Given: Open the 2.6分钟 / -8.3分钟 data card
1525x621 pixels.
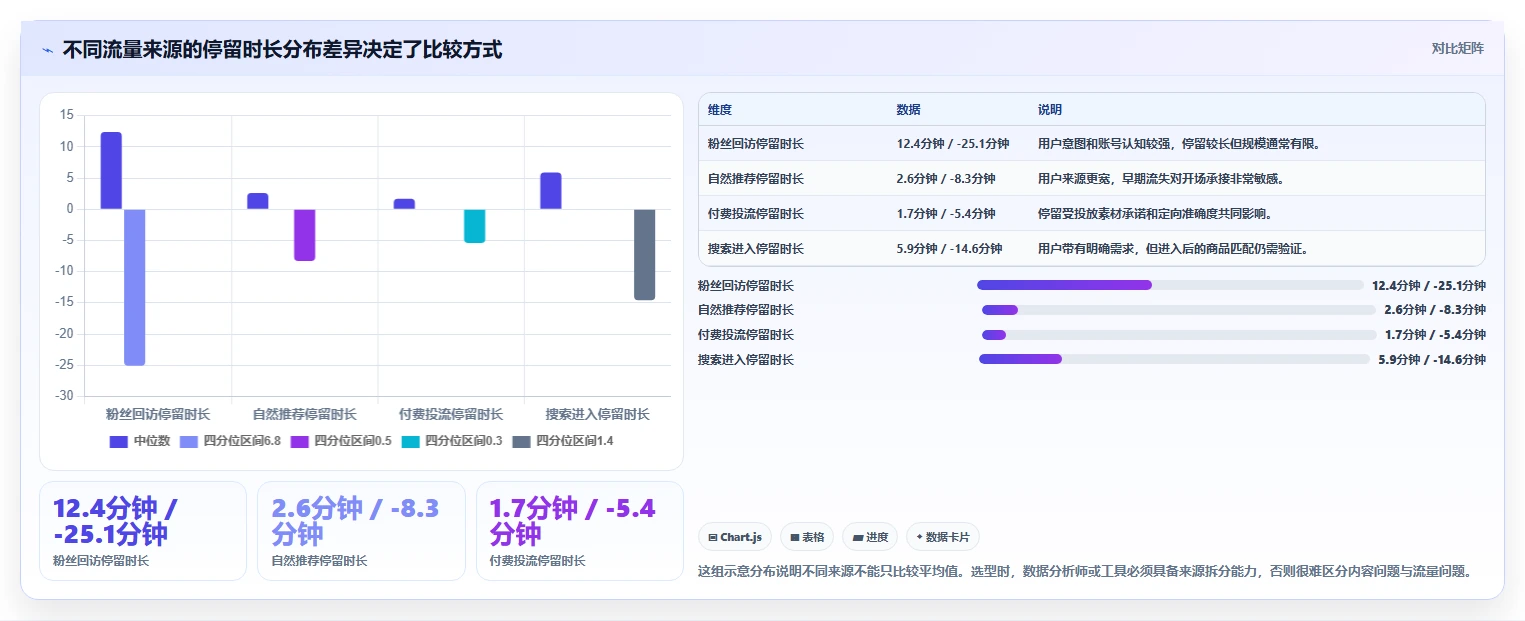Looking at the screenshot, I should click(361, 531).
